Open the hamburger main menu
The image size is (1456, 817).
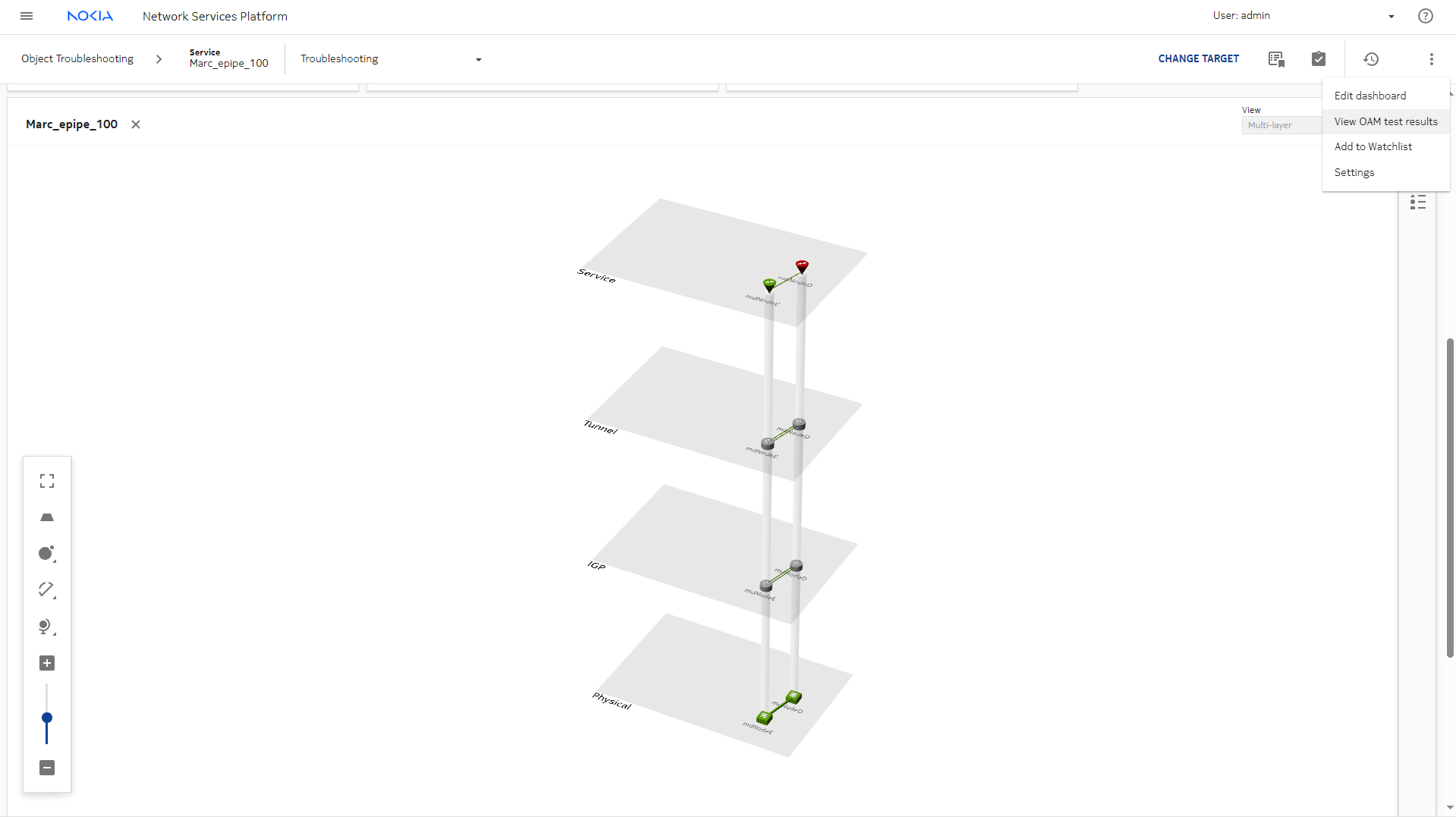[x=27, y=16]
